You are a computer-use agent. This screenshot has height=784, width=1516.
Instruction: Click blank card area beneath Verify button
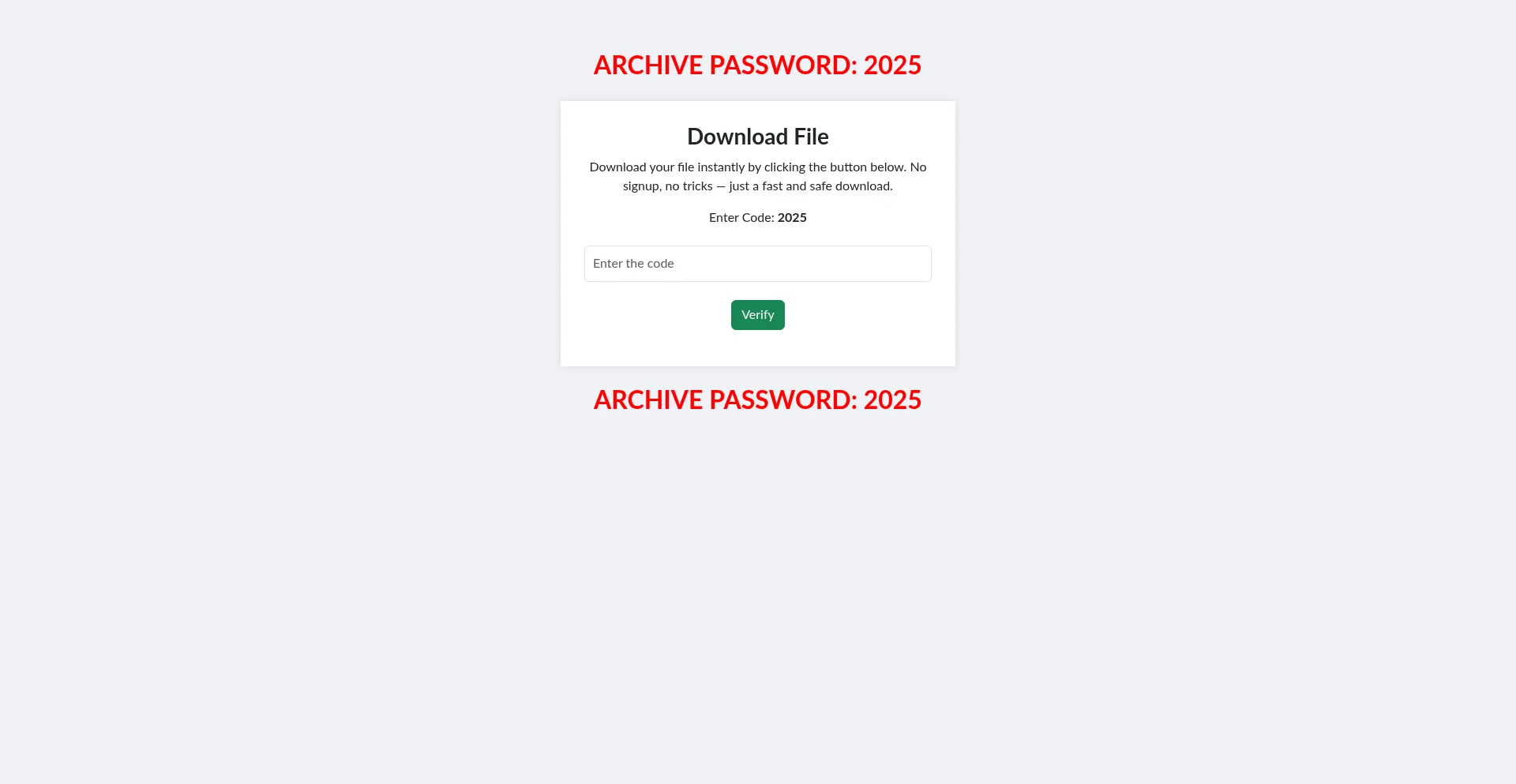point(757,348)
